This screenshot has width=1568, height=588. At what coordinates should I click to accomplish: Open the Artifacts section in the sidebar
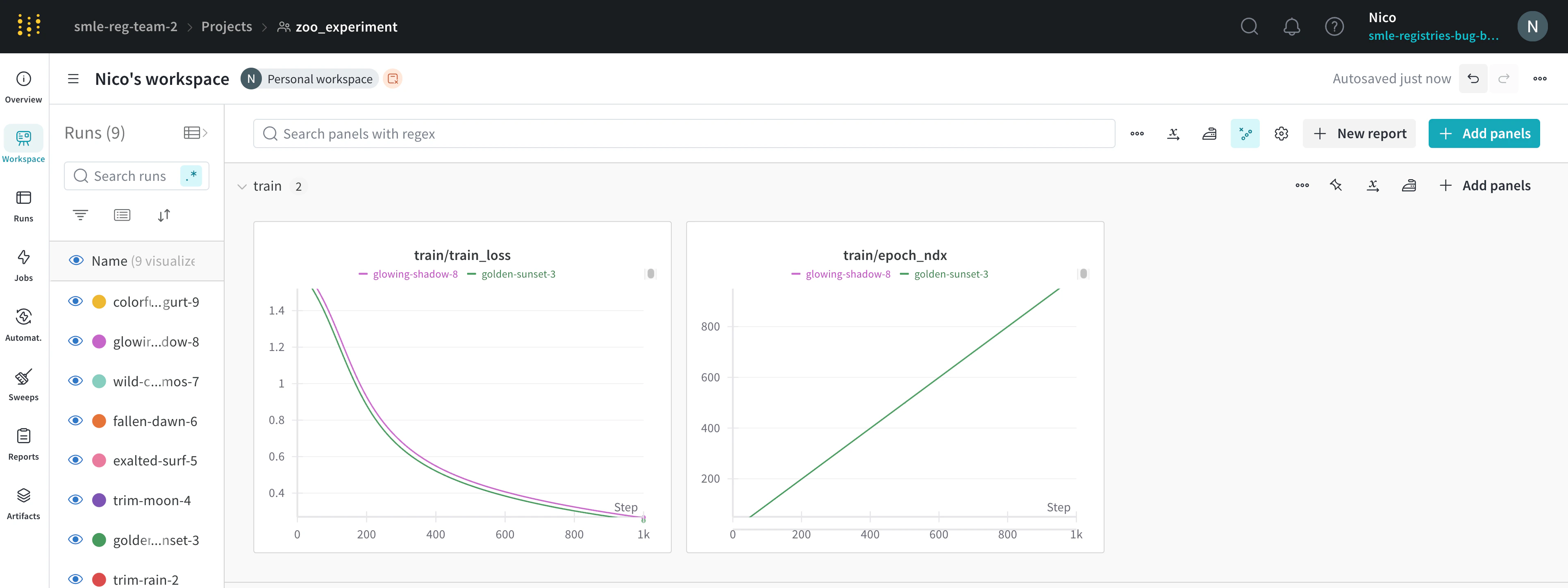(23, 502)
